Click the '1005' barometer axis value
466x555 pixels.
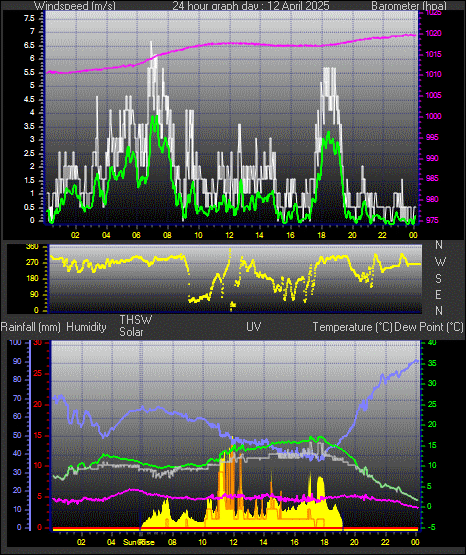(433, 95)
